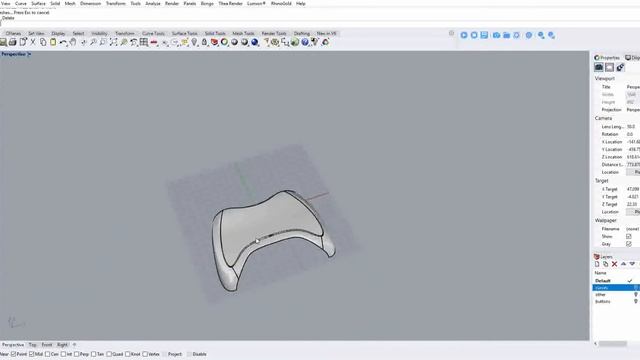Viewport: 640px width, 360px height.
Task: Select the 'other' layer row
Action: click(616, 295)
